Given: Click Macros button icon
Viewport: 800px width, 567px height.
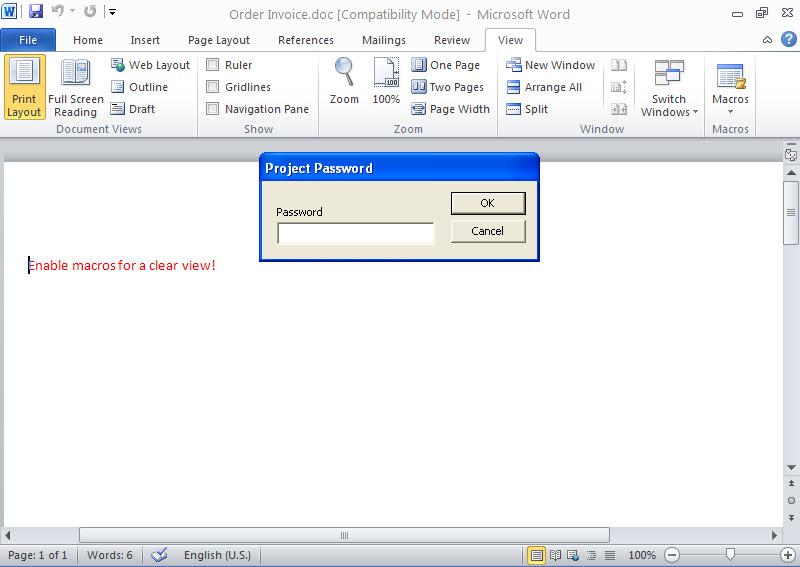Looking at the screenshot, I should pos(730,76).
